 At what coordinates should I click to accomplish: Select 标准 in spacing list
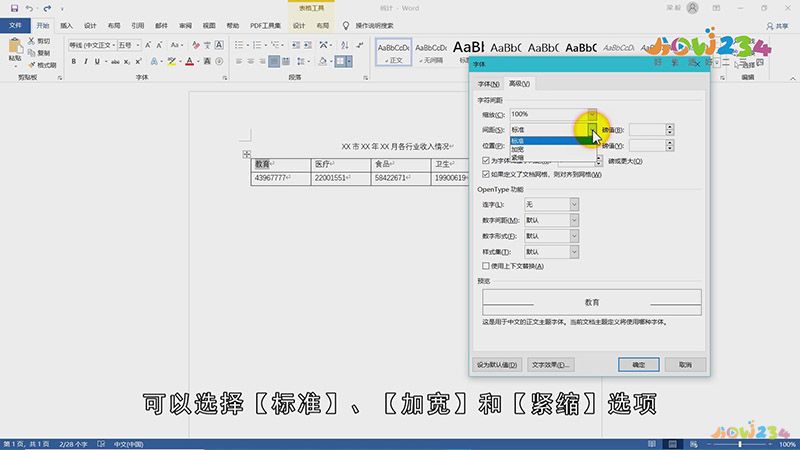pos(553,141)
